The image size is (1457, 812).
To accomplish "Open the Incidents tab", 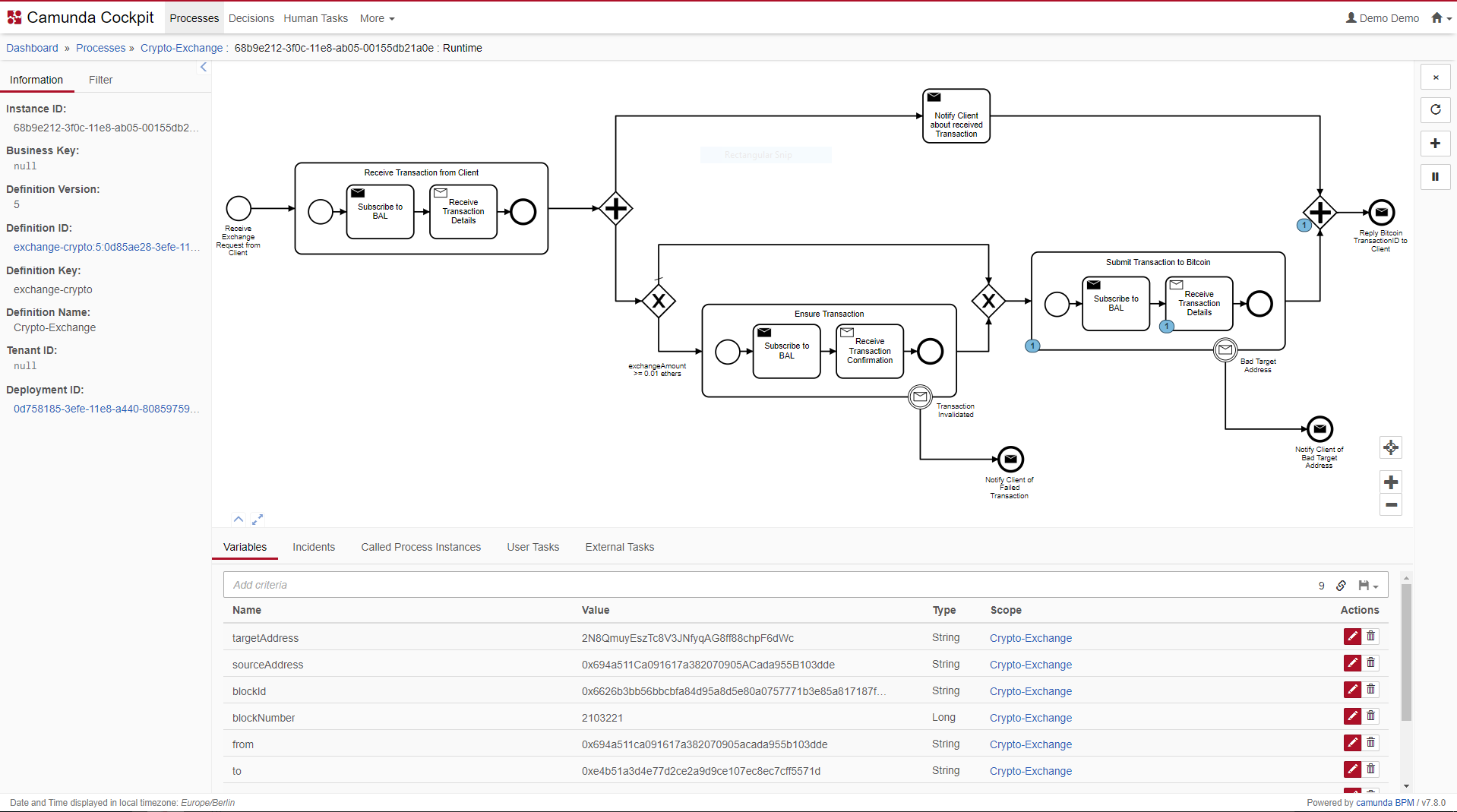I will tap(314, 547).
